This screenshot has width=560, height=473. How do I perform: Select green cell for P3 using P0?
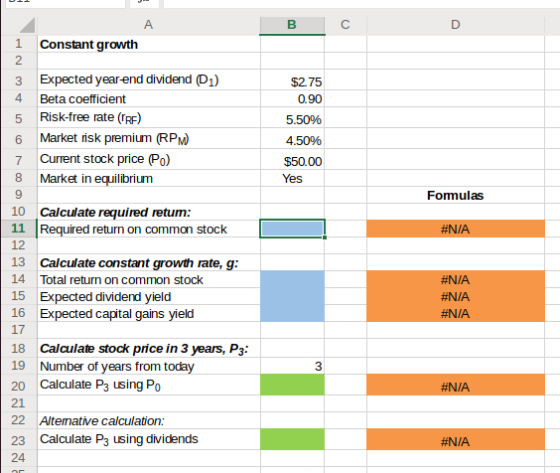(x=292, y=384)
